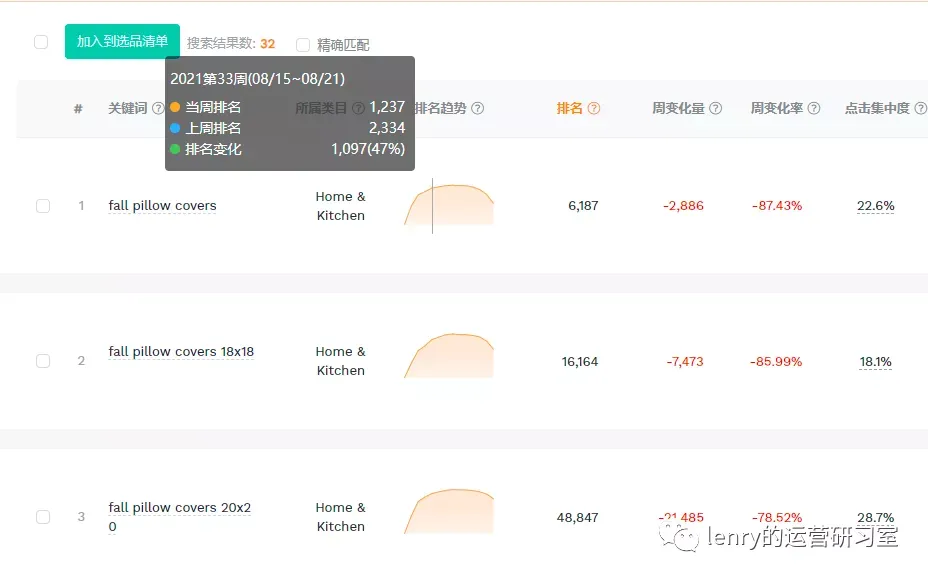Open the fall pillow covers 20x20 link
The height and width of the screenshot is (579, 928).
[179, 517]
